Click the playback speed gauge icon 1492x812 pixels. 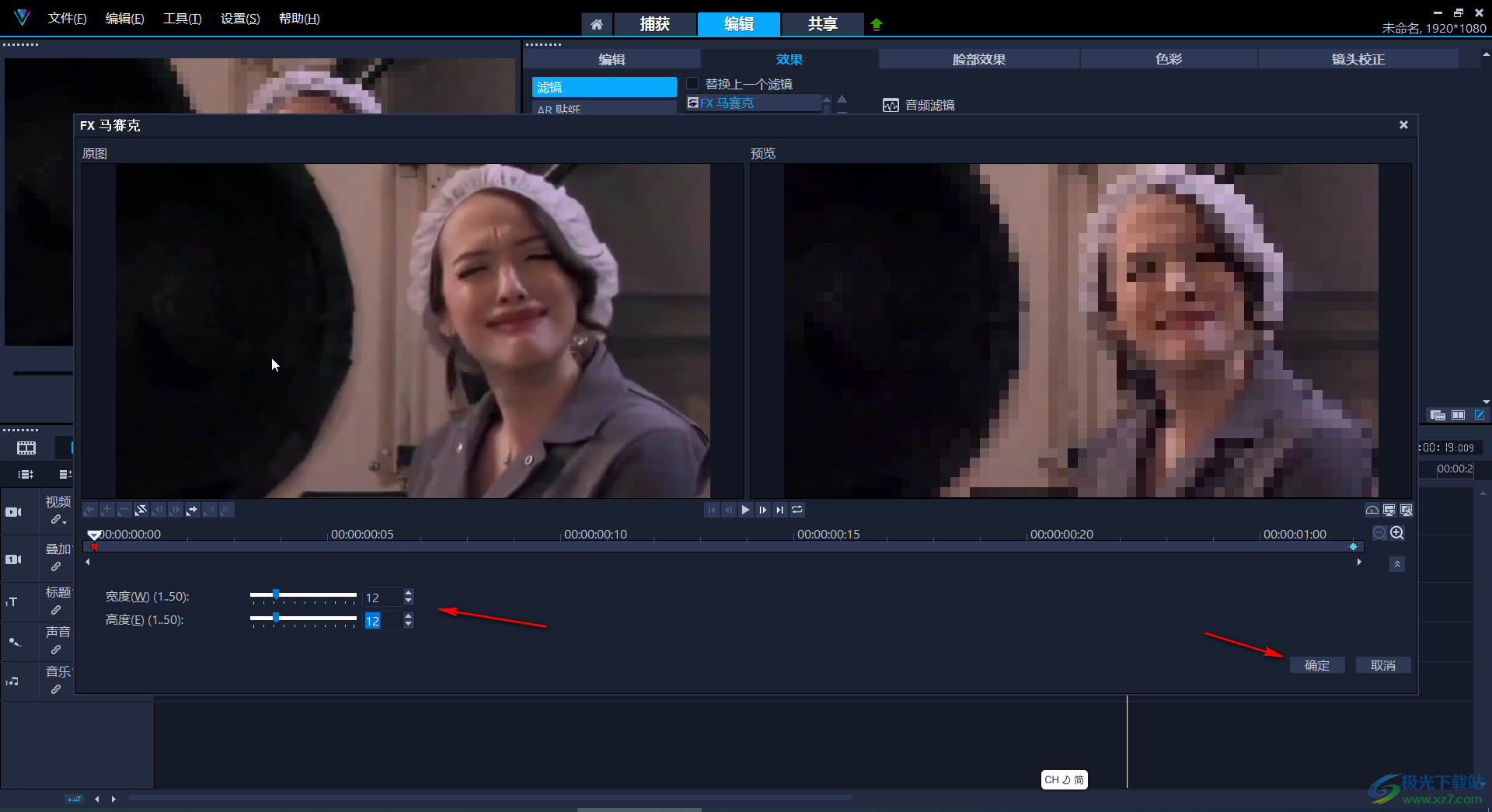pos(1372,510)
